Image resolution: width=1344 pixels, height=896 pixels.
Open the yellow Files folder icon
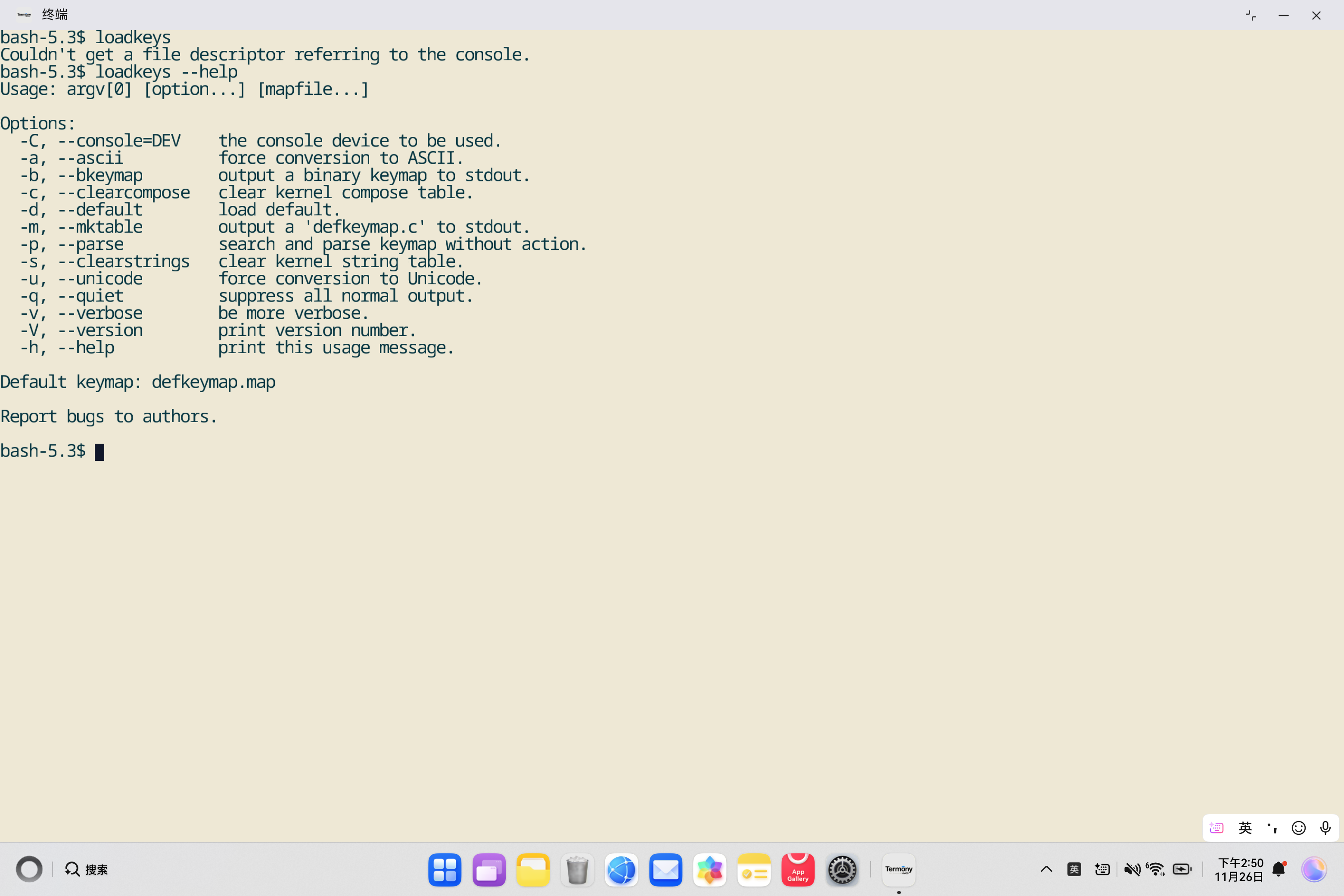coord(532,870)
